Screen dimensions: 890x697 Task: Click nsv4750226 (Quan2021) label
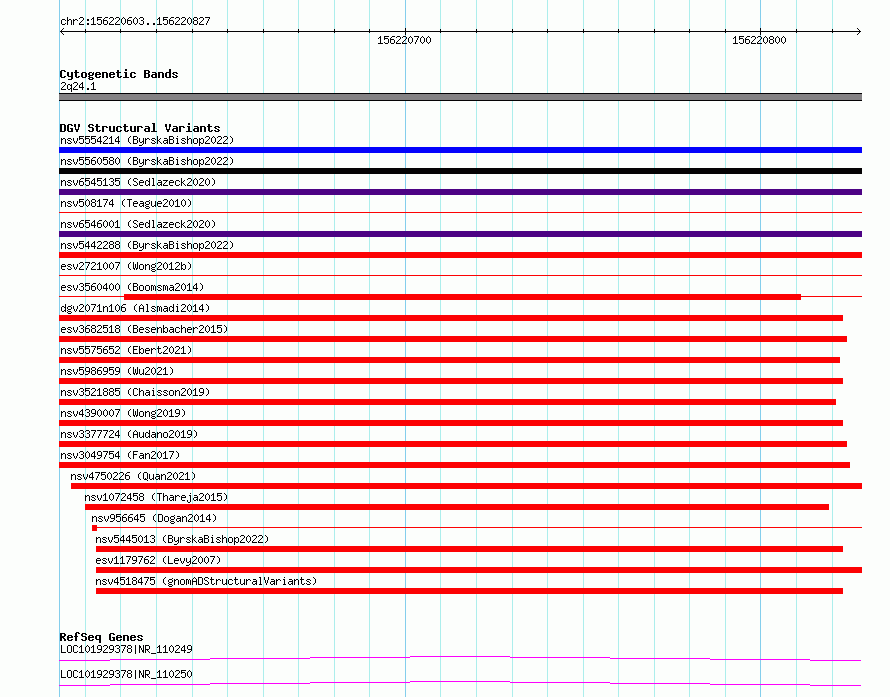click(x=133, y=476)
